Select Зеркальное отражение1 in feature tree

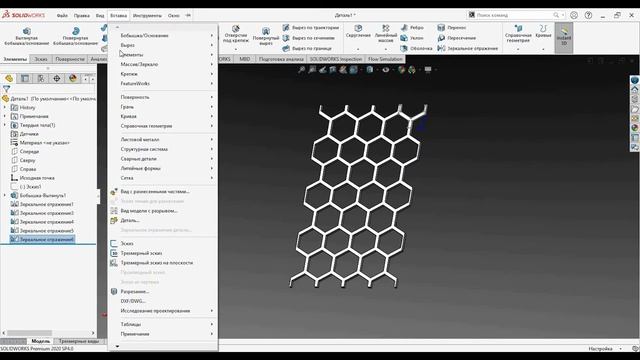point(47,204)
